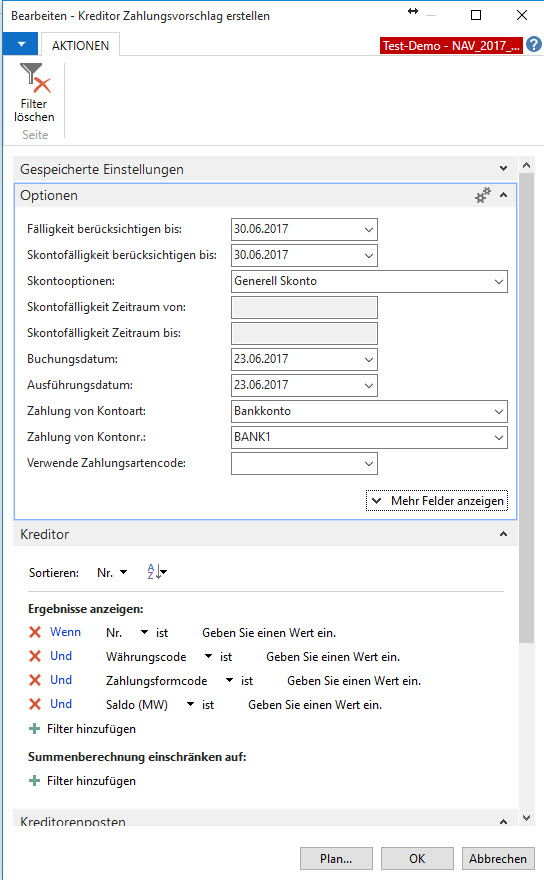The image size is (544, 880).
Task: Click the scrollbar up arrow
Action: (526, 165)
